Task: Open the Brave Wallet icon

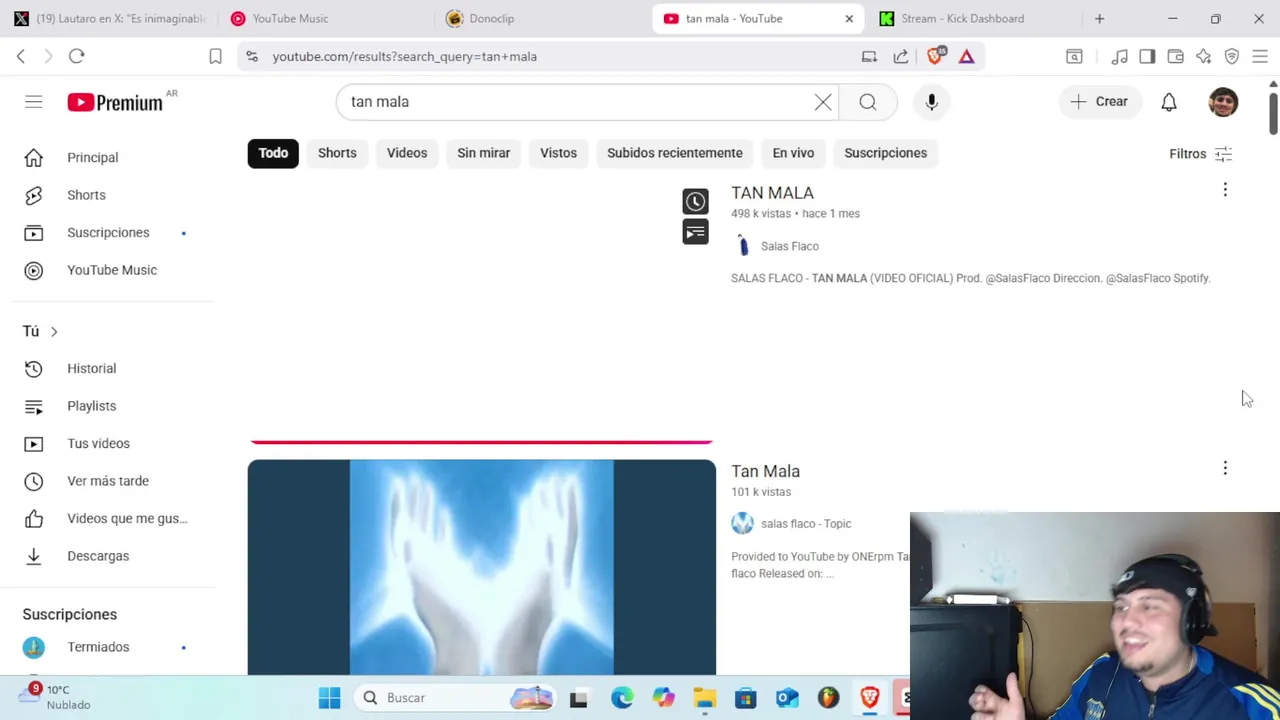Action: (1176, 57)
